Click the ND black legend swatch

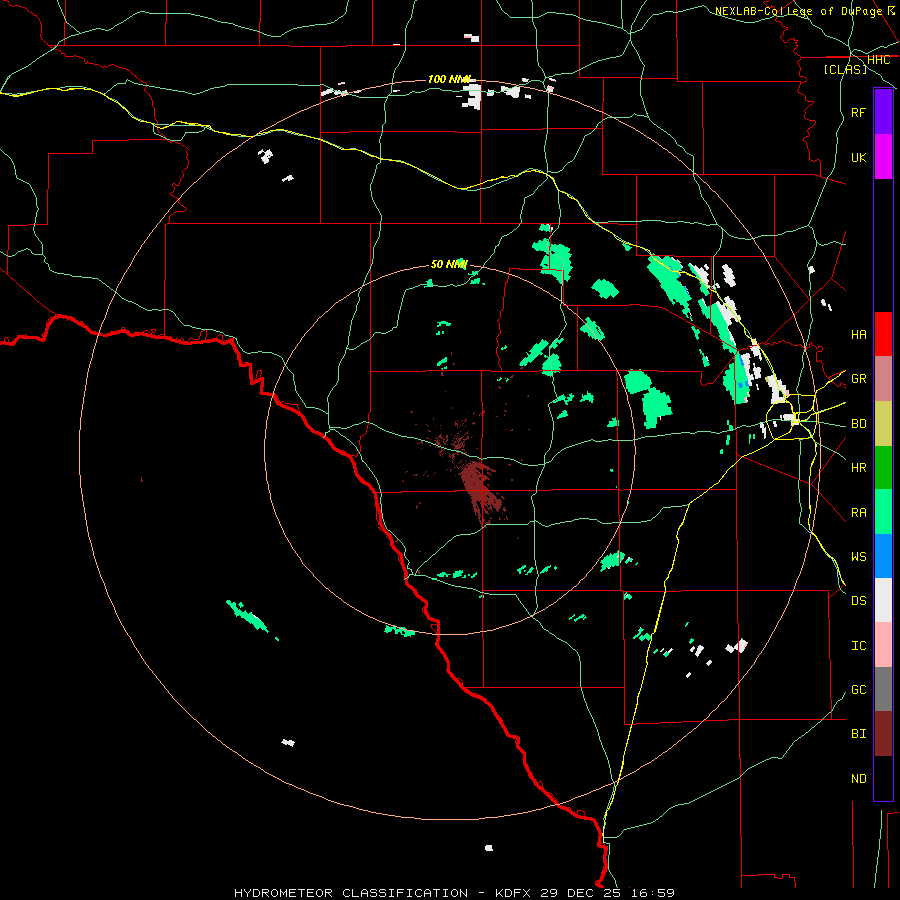pos(883,778)
